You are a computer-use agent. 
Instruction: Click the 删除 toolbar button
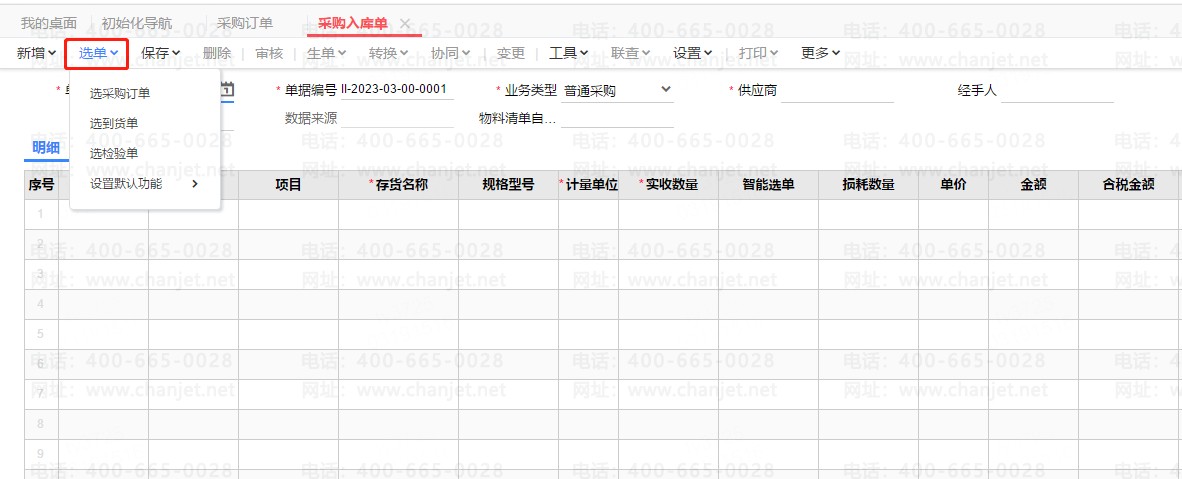[217, 53]
